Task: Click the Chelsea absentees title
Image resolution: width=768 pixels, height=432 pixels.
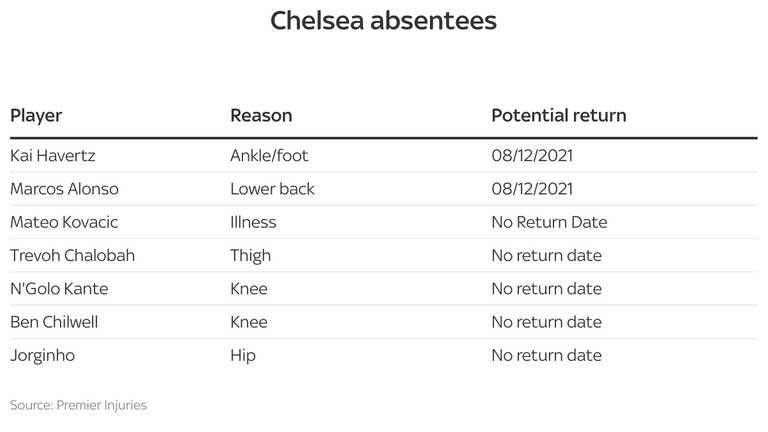Action: coord(384,21)
